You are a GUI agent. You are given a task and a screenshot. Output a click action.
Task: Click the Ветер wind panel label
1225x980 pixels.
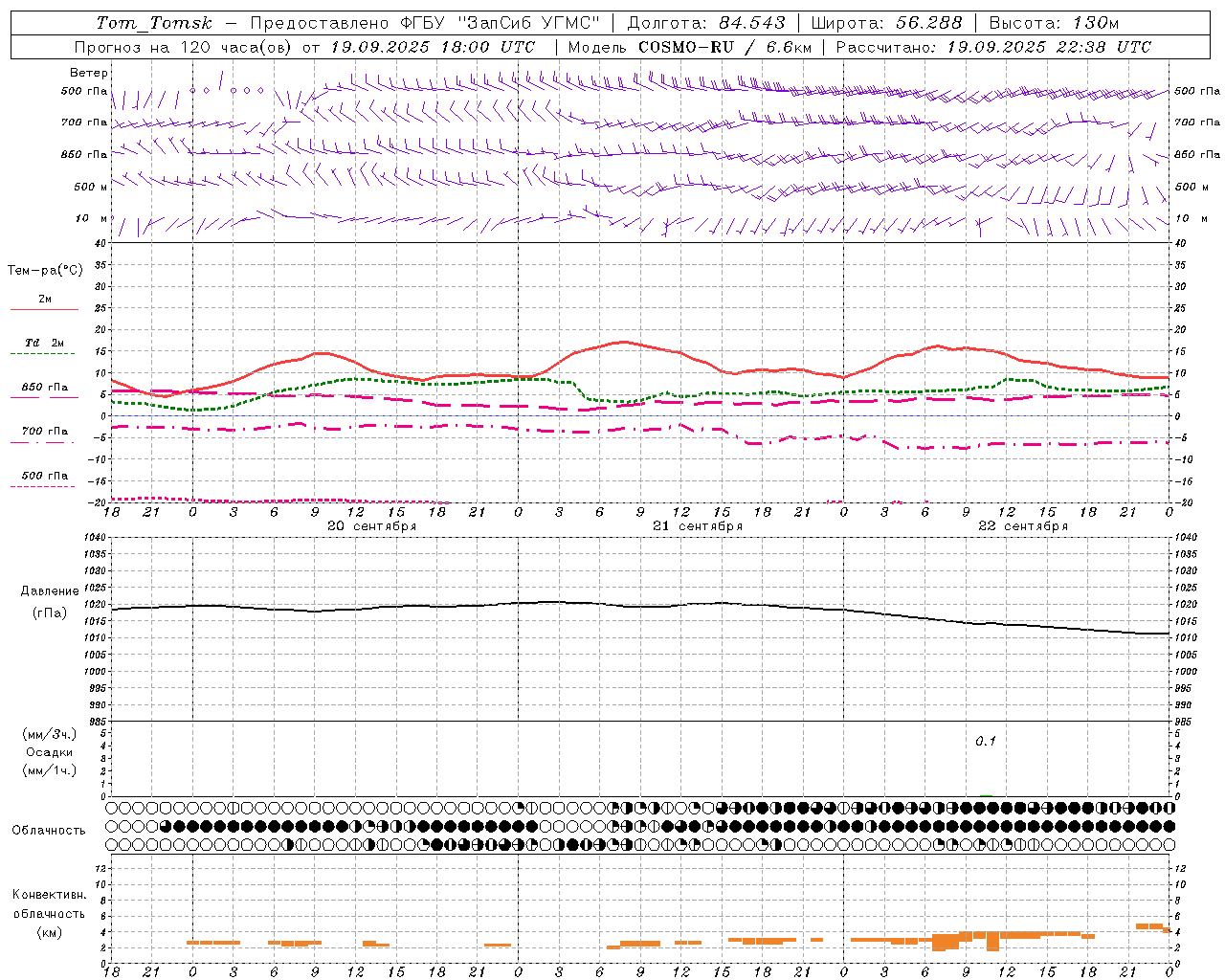pos(89,73)
